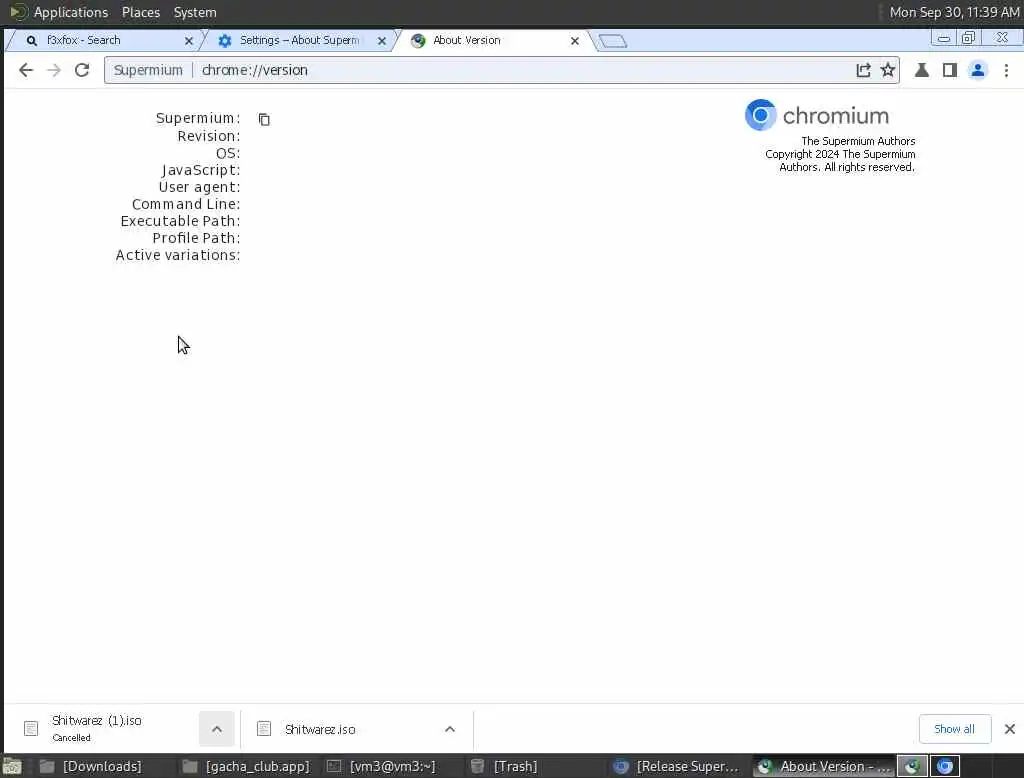Click the "Revision:" label
This screenshot has height=778, width=1024.
click(209, 136)
